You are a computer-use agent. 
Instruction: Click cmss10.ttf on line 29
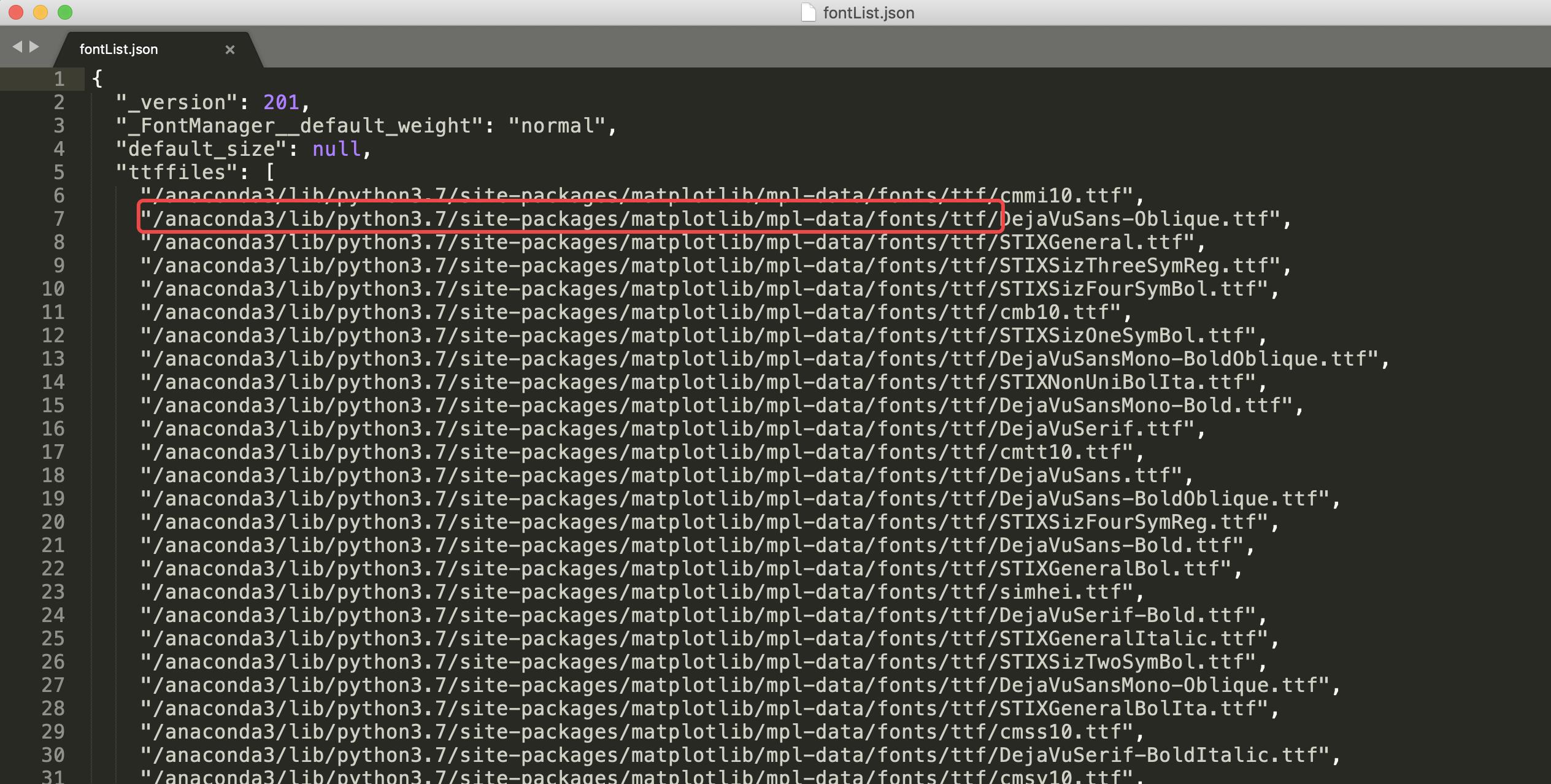[1060, 732]
